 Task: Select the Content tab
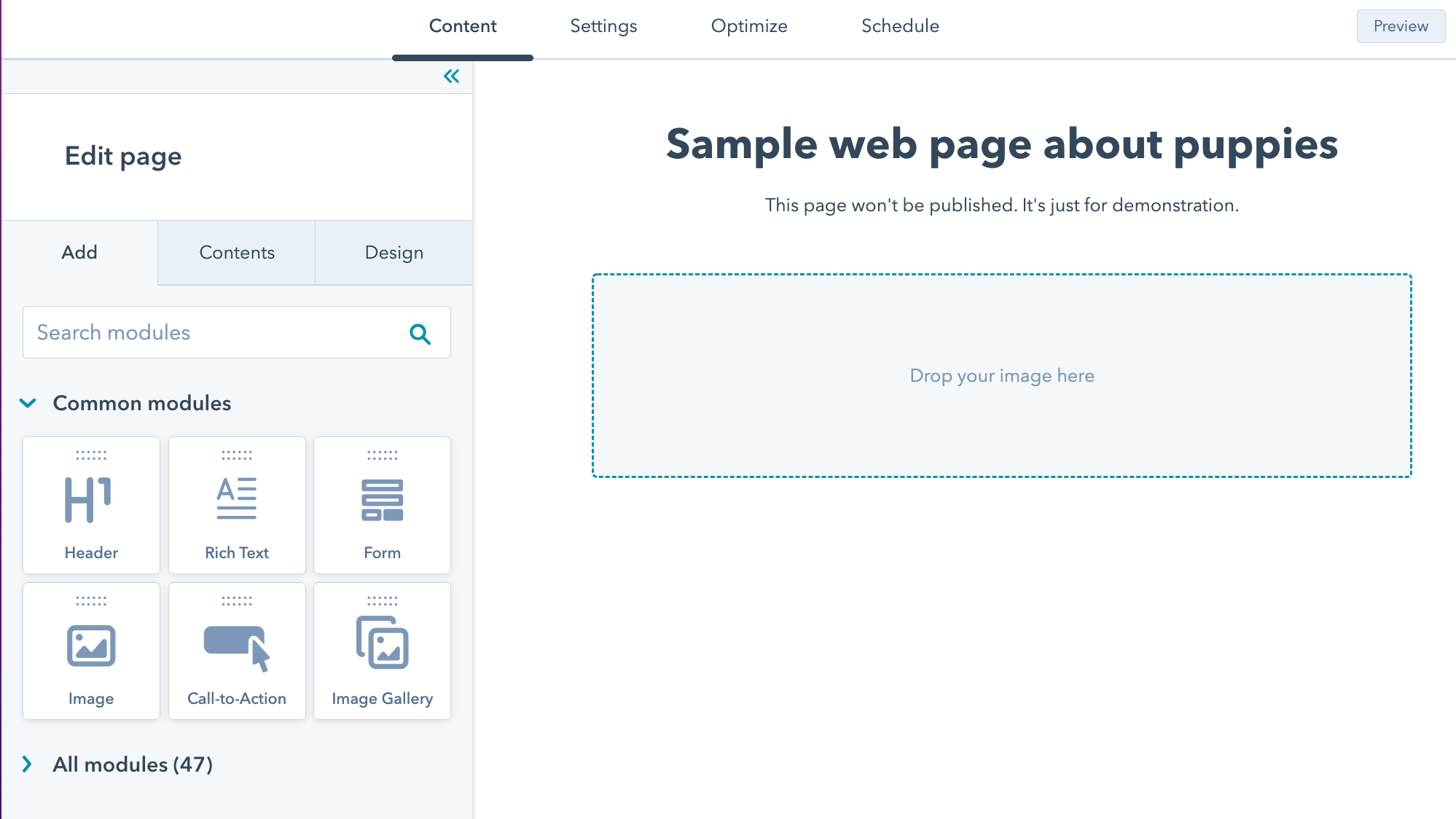point(463,26)
